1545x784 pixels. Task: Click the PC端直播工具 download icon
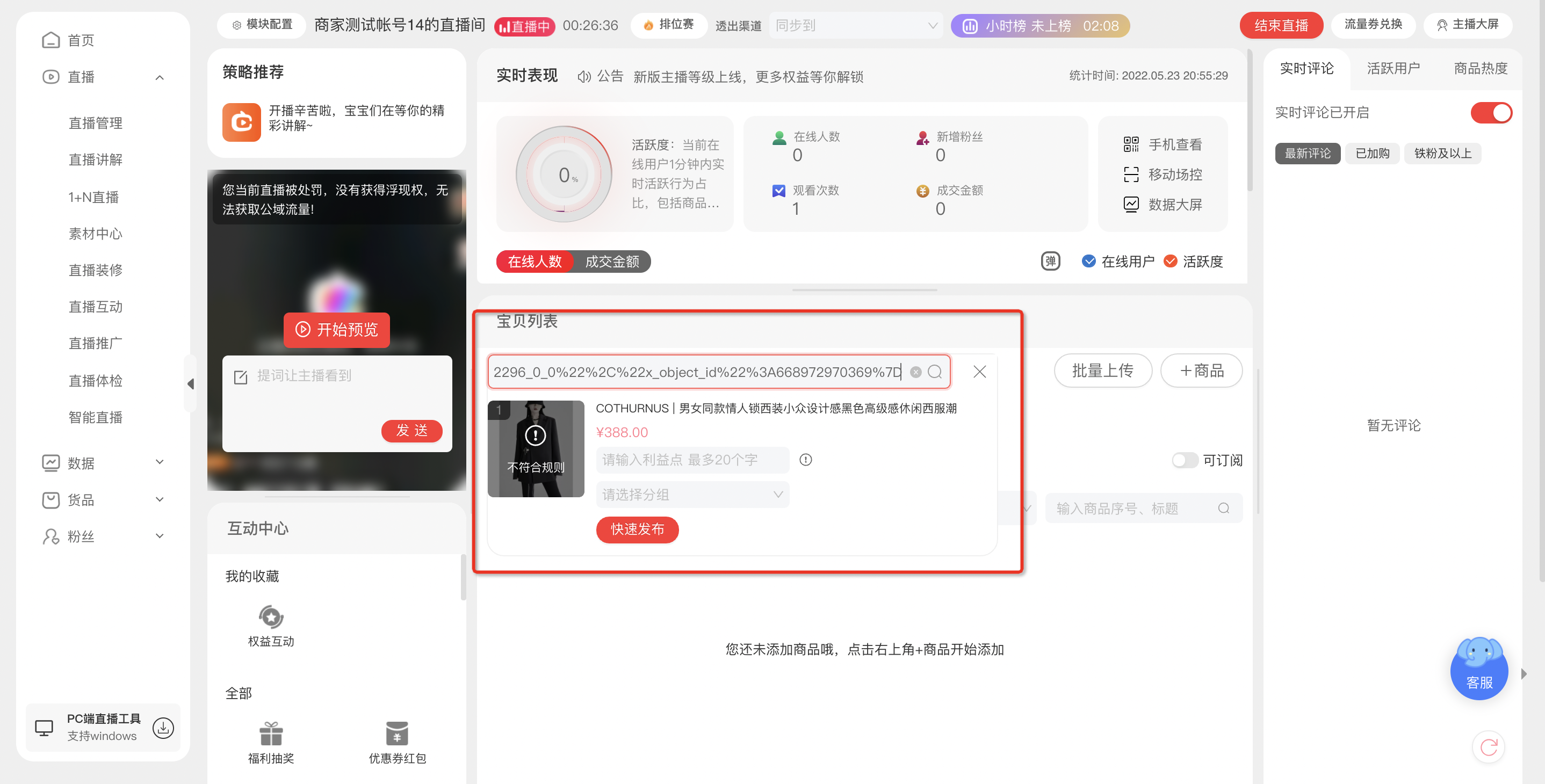tap(163, 727)
